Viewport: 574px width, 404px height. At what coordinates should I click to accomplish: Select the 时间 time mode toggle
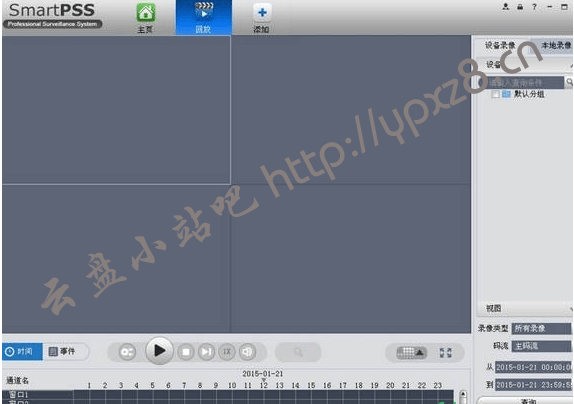tap(22, 352)
